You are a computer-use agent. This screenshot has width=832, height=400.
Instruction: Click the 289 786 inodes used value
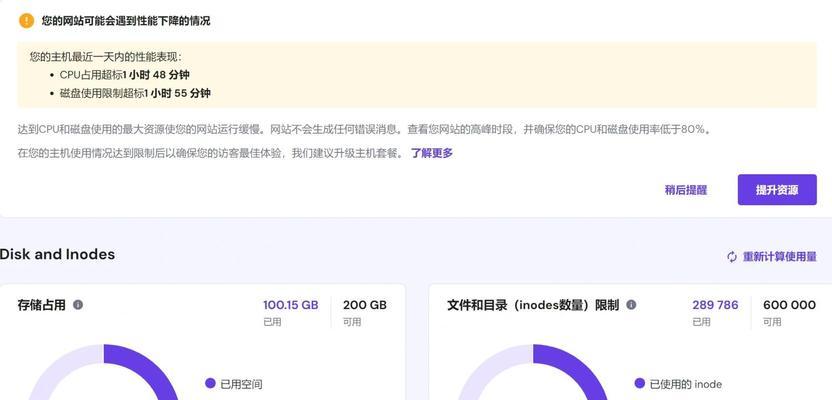click(x=715, y=305)
